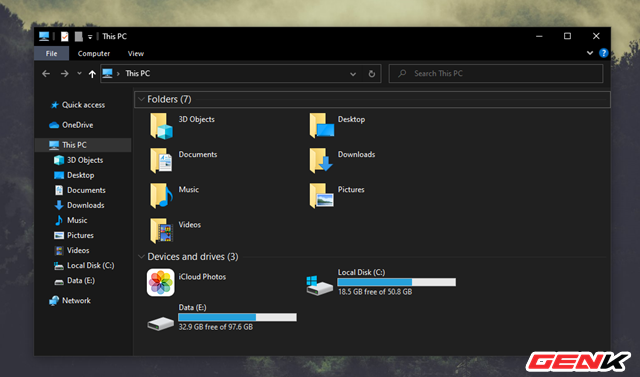Open the View ribbon tab
The image size is (640, 377).
[136, 53]
